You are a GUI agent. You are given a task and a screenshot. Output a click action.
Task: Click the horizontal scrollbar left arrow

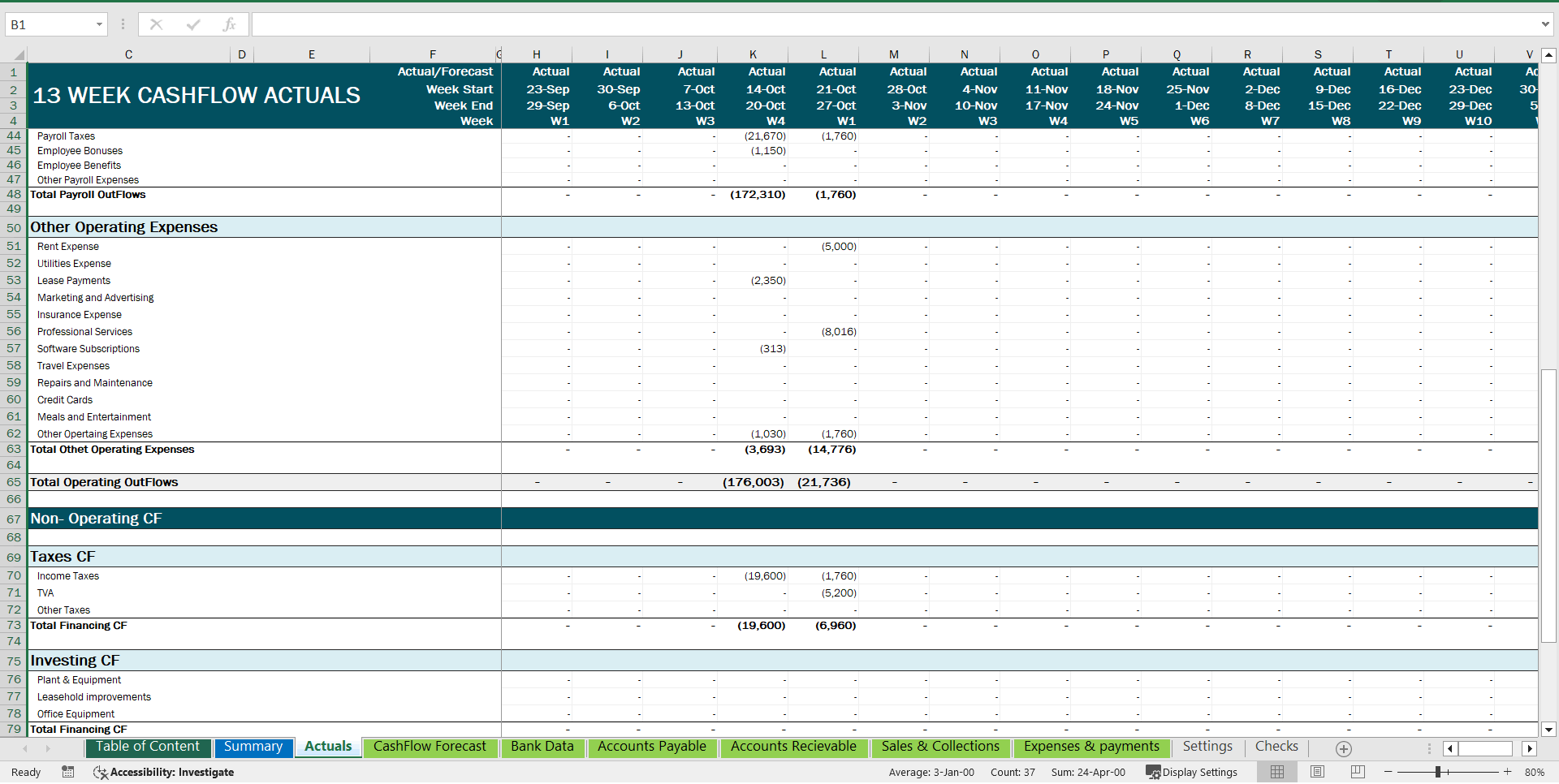coord(1450,749)
